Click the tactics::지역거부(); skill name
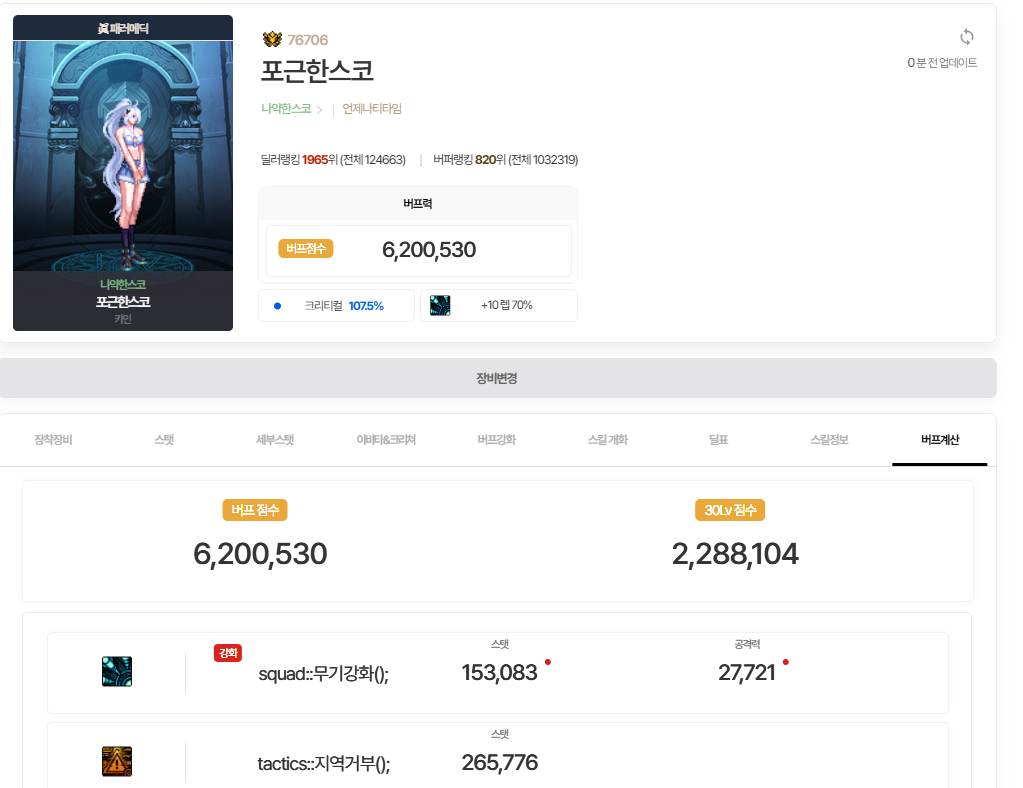 324,763
